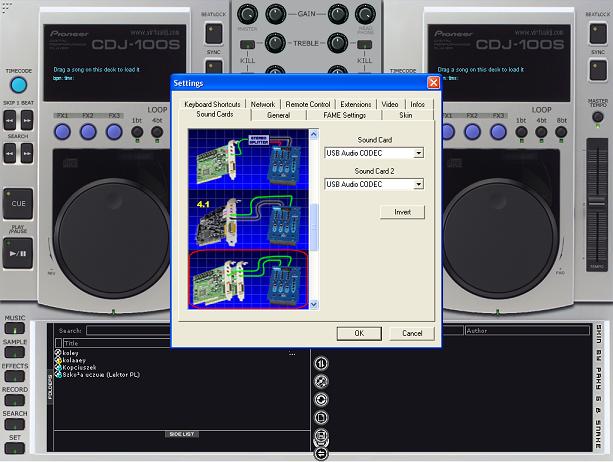The width and height of the screenshot is (613, 462).
Task: Switch to Keyboard Shortcuts tab
Action: coord(212,104)
